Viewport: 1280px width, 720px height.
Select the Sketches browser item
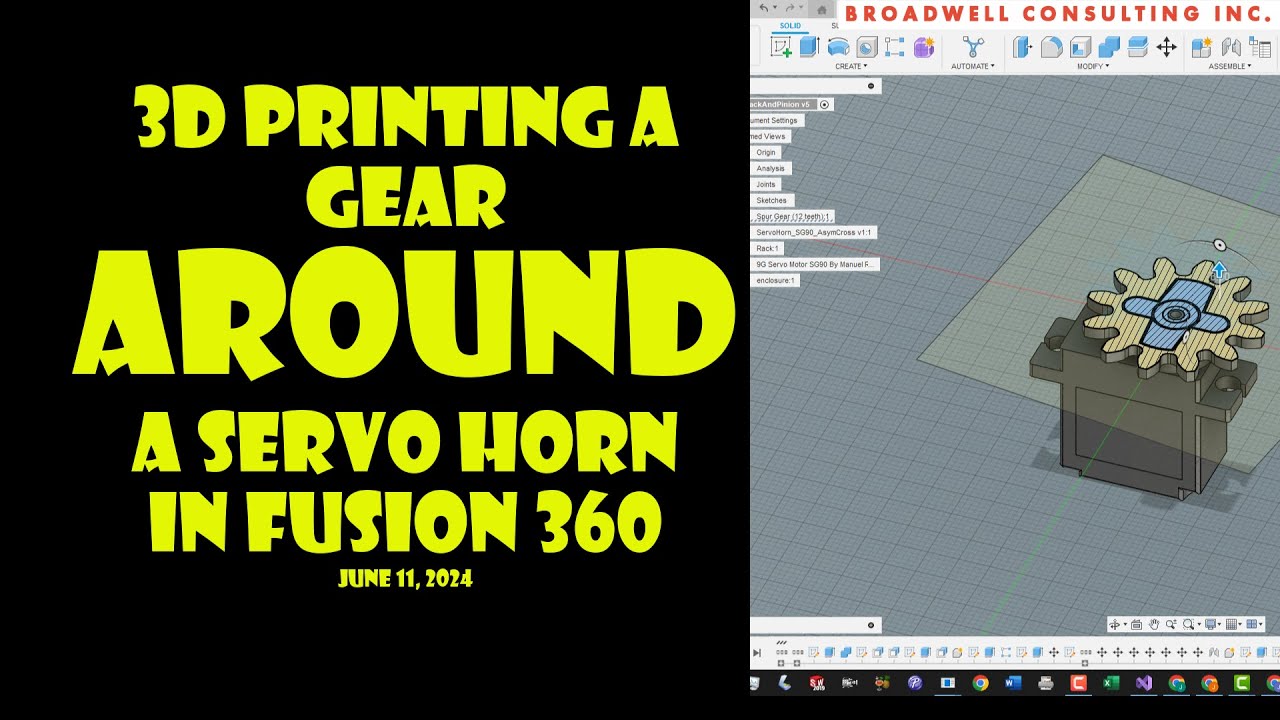click(771, 200)
